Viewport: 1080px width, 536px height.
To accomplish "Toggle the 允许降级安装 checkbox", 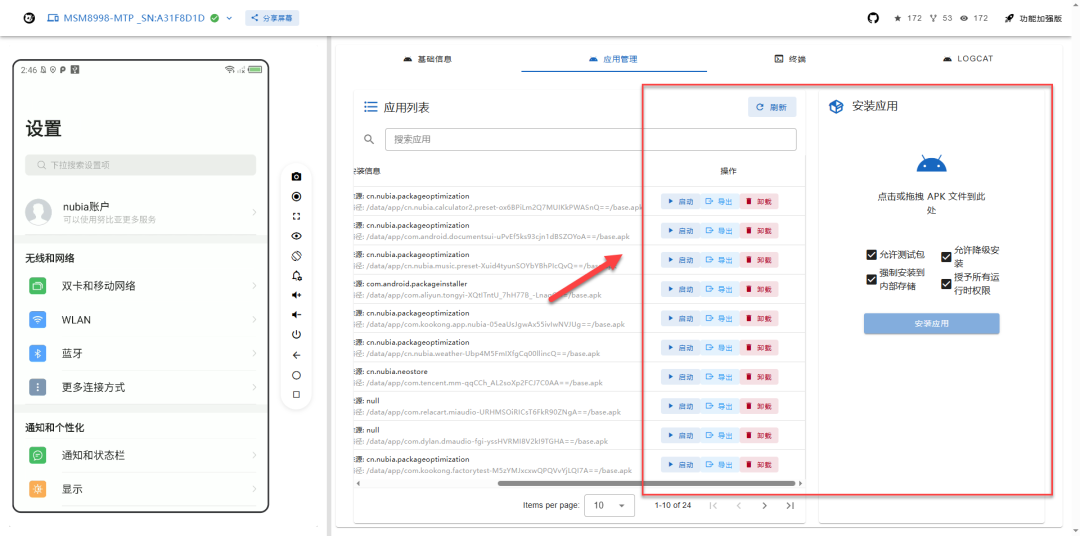I will (x=946, y=257).
